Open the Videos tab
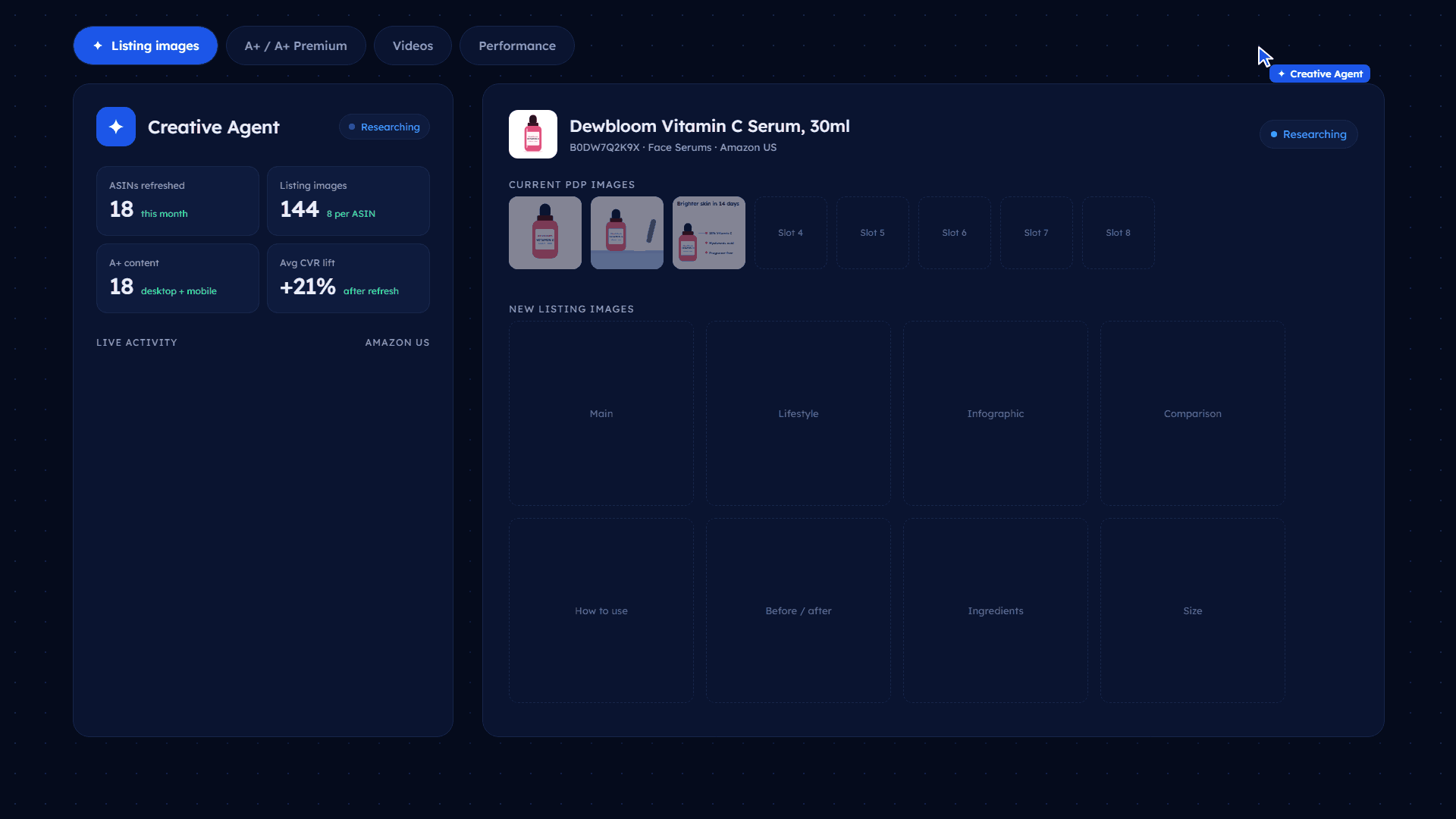This screenshot has height=819, width=1456. [413, 45]
